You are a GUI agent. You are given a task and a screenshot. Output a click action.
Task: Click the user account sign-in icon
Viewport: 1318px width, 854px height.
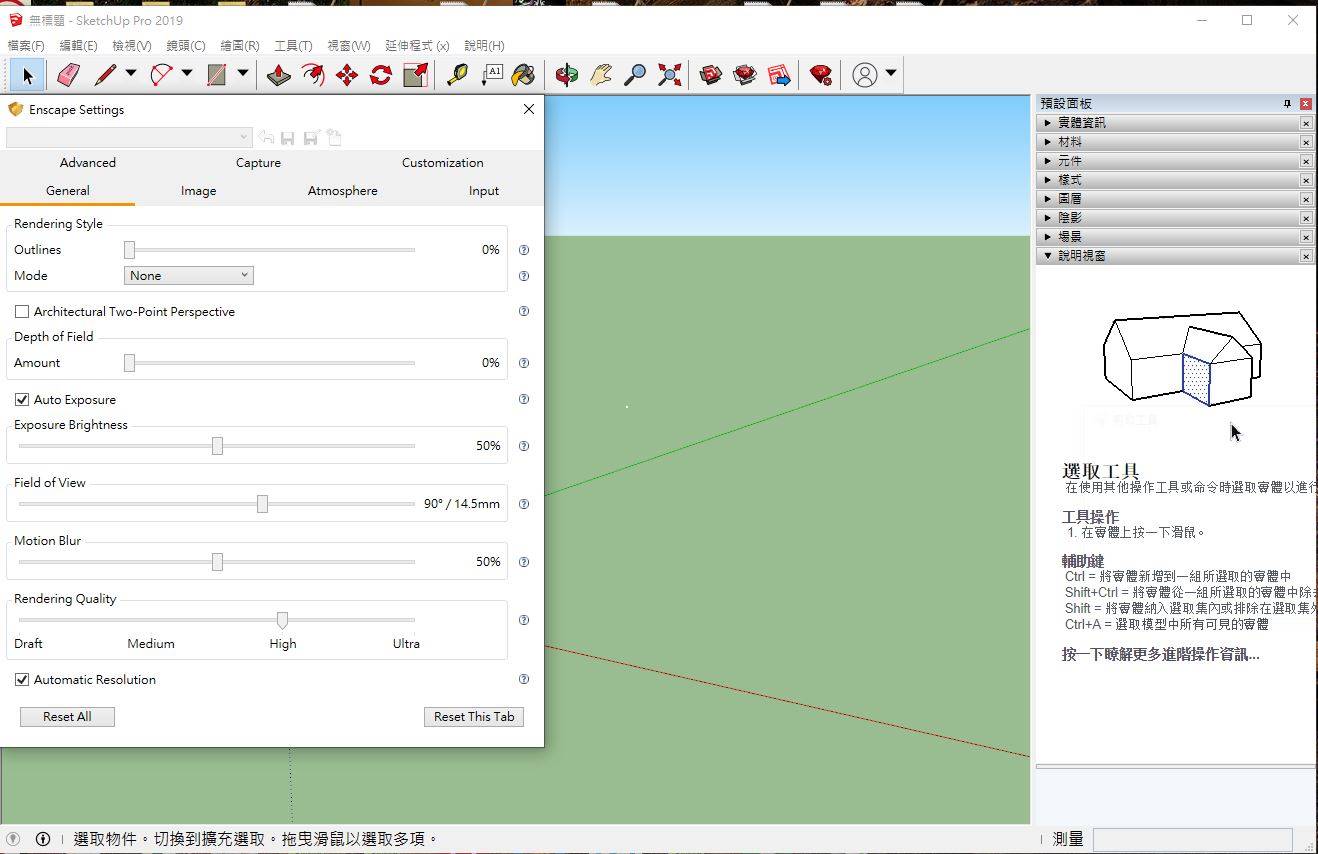[x=865, y=75]
